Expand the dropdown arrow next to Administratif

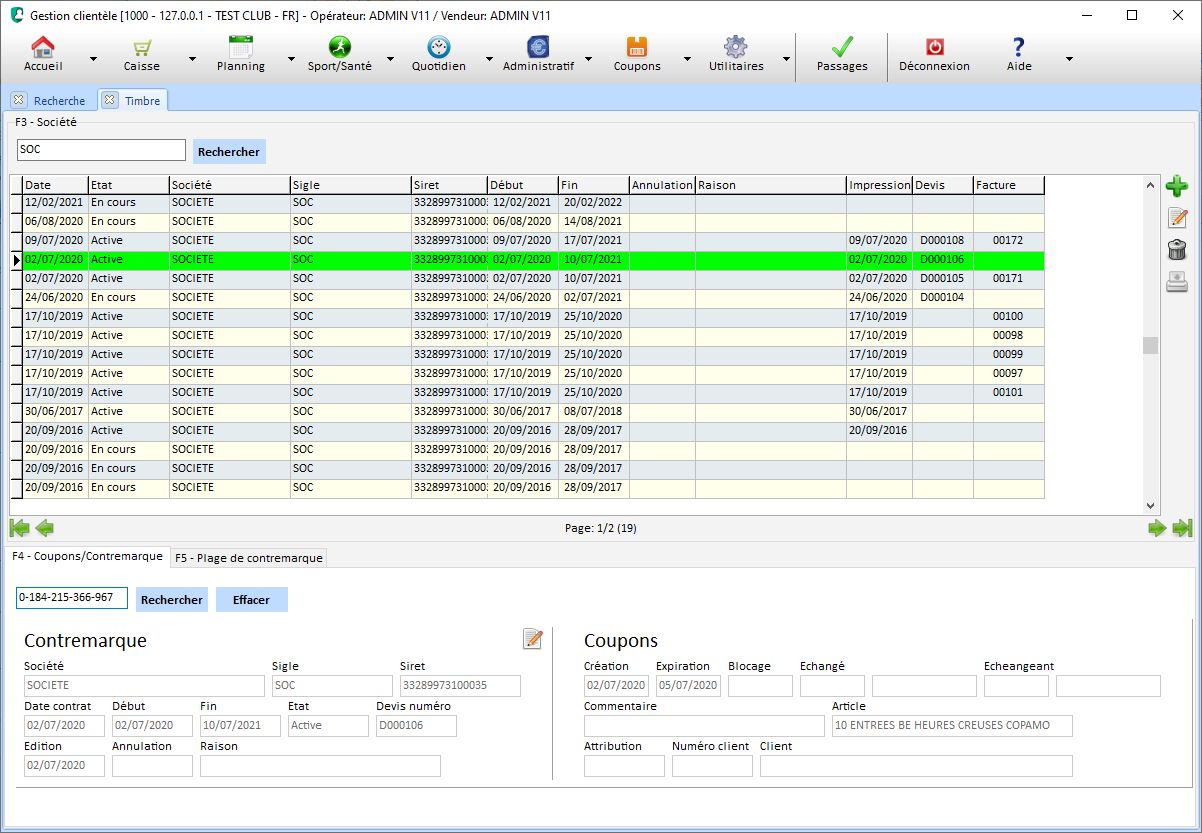[587, 59]
